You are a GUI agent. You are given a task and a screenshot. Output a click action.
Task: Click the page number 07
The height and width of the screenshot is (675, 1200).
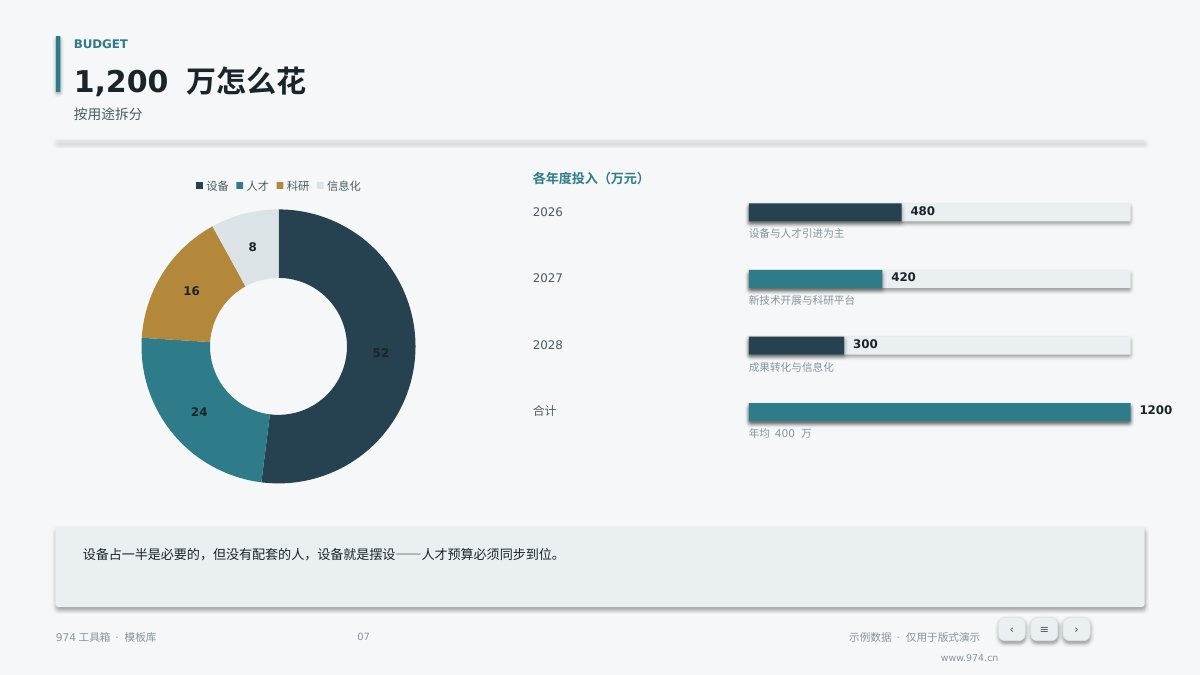(x=363, y=637)
